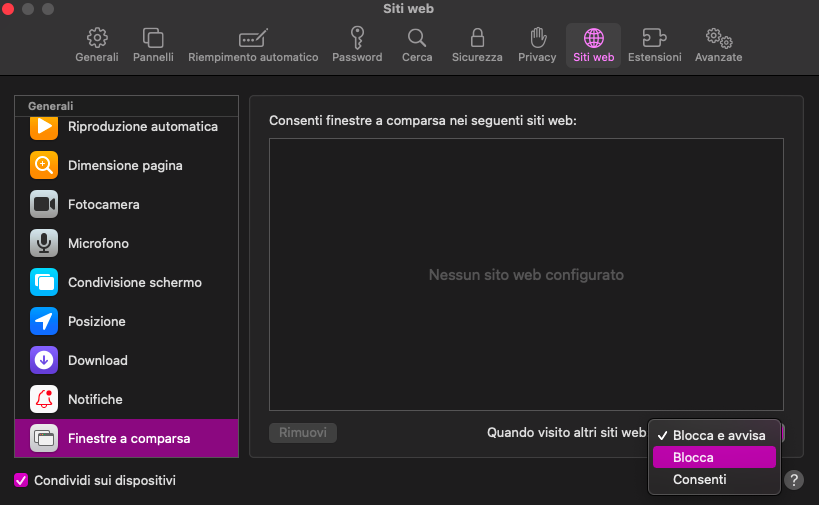
Task: Select Posizione label in sidebar
Action: pos(97,321)
